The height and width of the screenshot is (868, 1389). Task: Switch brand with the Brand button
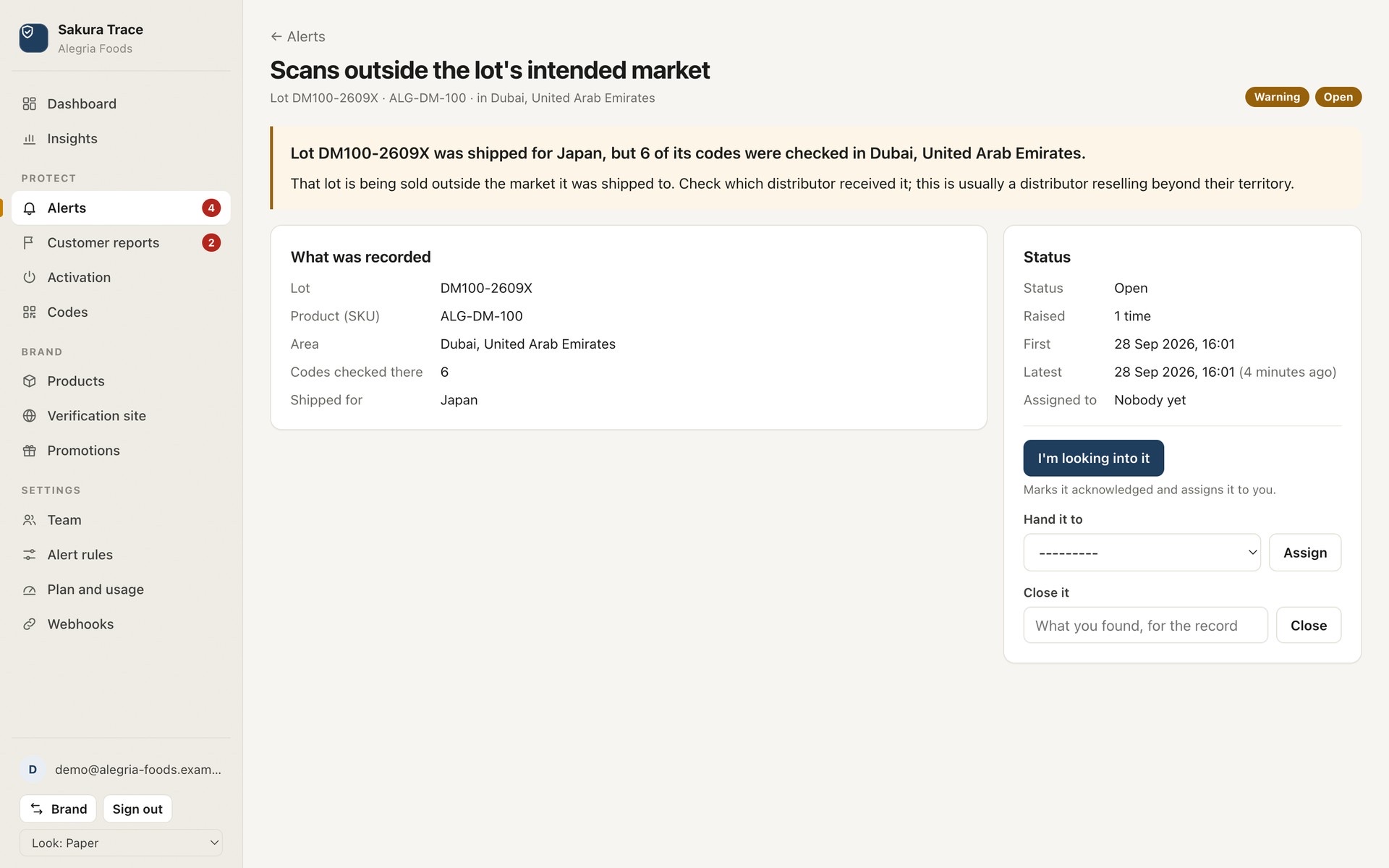tap(58, 809)
